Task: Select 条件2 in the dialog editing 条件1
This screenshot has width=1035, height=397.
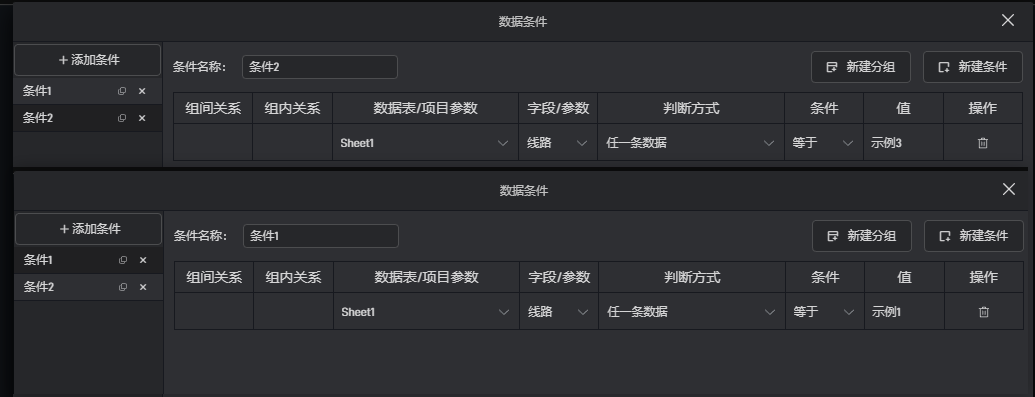Action: coord(88,287)
